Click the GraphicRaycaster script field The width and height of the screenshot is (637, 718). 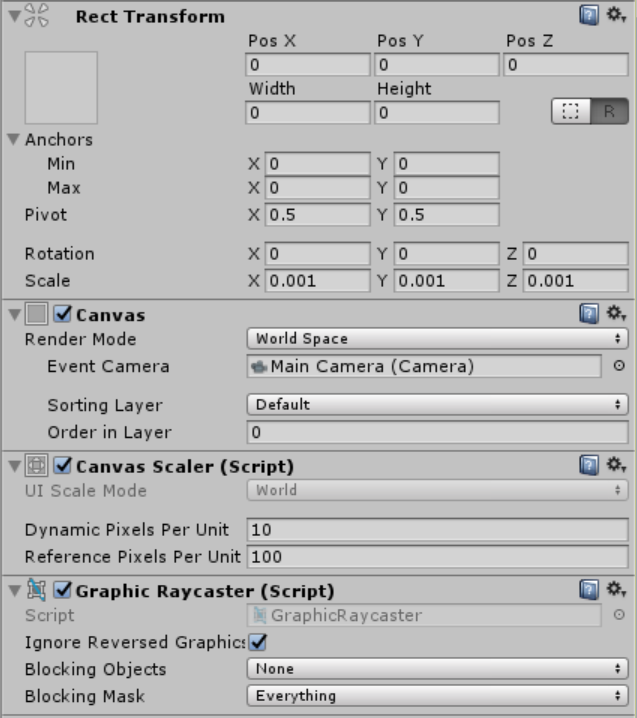[x=424, y=615]
